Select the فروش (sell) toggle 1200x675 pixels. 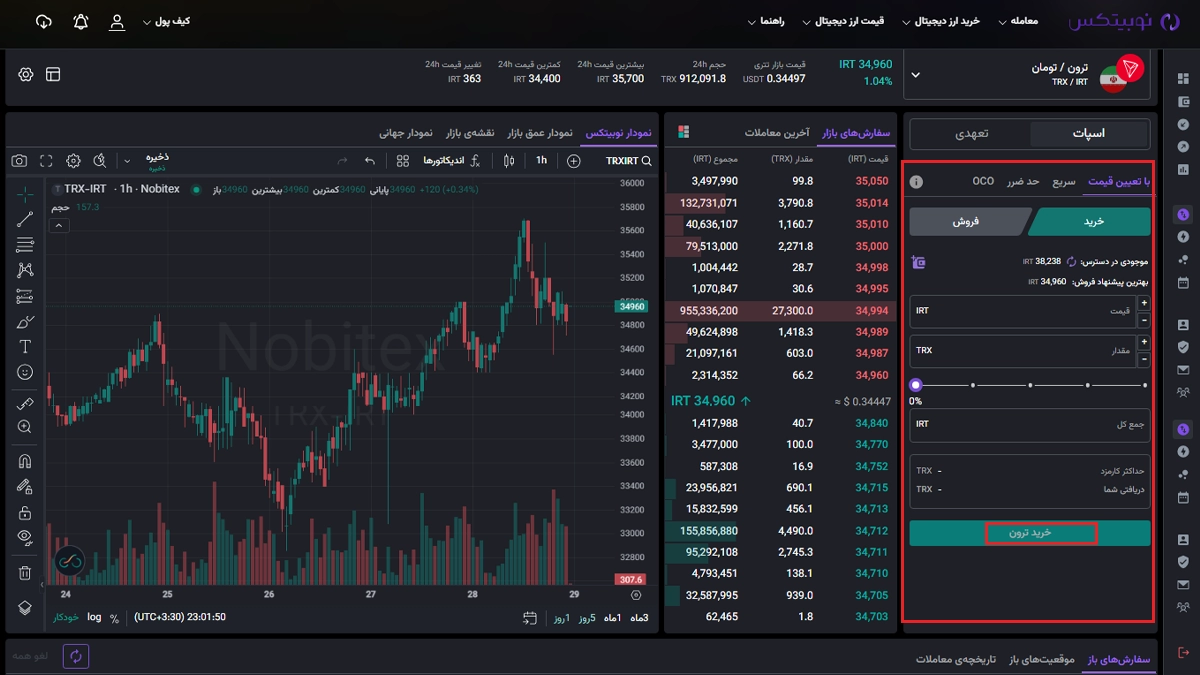(x=970, y=222)
